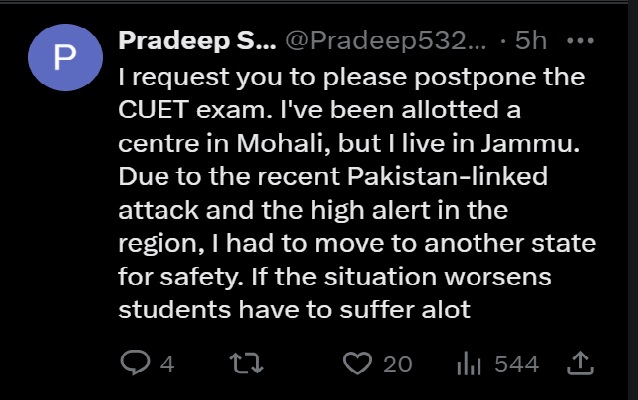Open view analytics bar-chart icon
Screen dimensions: 638x400
pyautogui.click(x=469, y=364)
